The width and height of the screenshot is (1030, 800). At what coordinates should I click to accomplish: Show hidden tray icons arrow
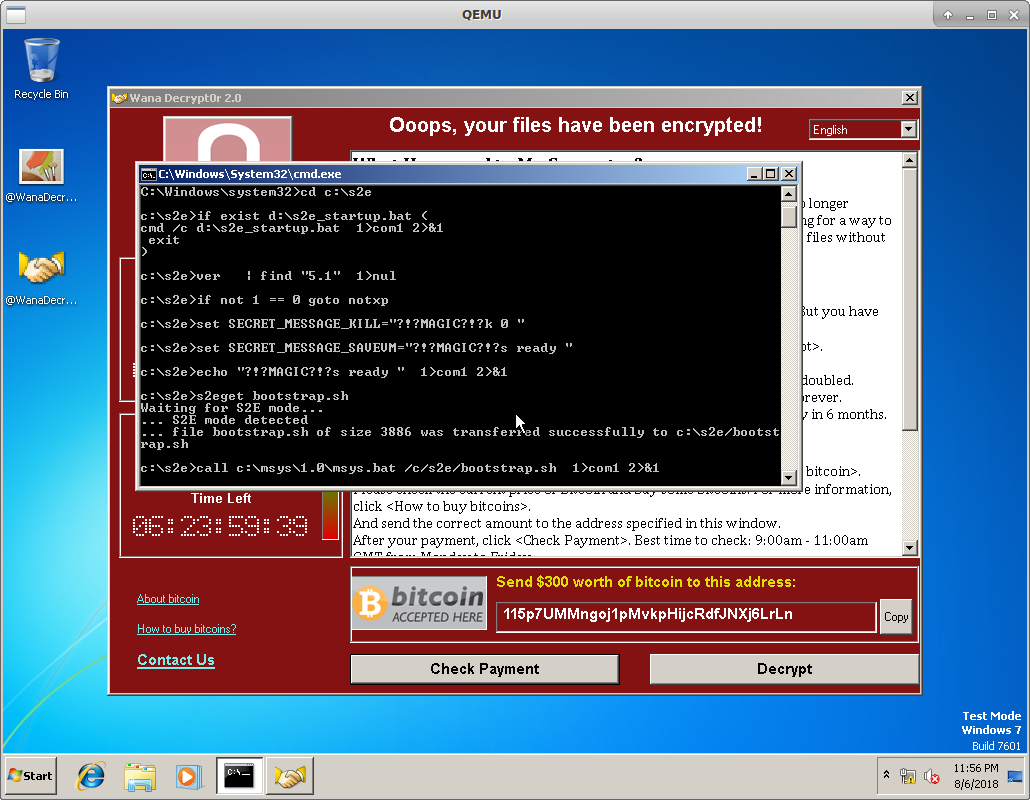pos(886,775)
